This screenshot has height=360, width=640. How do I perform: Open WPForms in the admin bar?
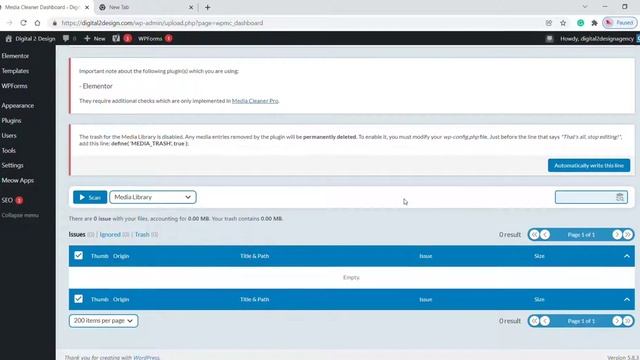click(x=155, y=38)
